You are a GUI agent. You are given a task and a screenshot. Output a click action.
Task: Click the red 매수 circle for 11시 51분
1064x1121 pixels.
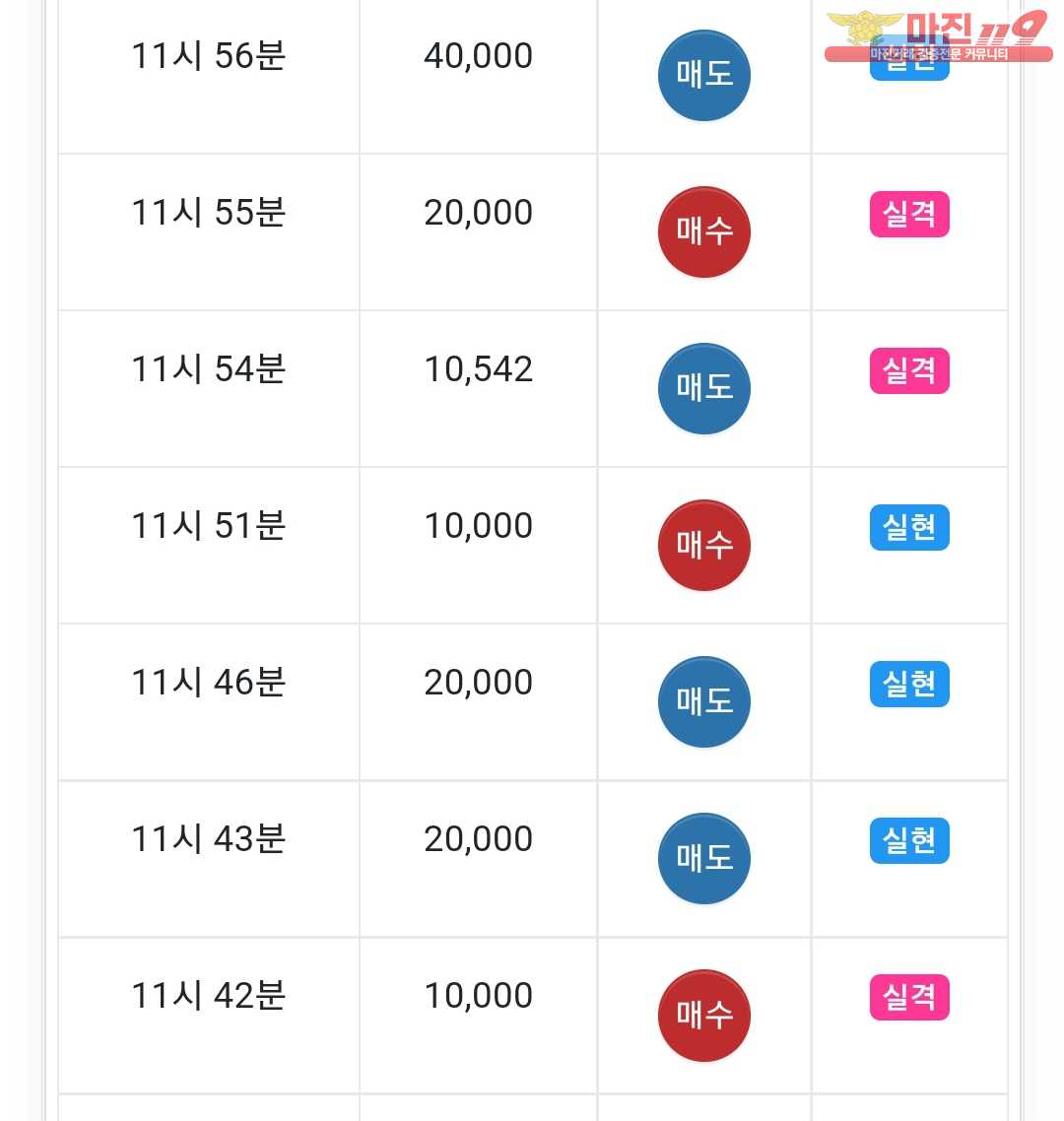click(703, 545)
